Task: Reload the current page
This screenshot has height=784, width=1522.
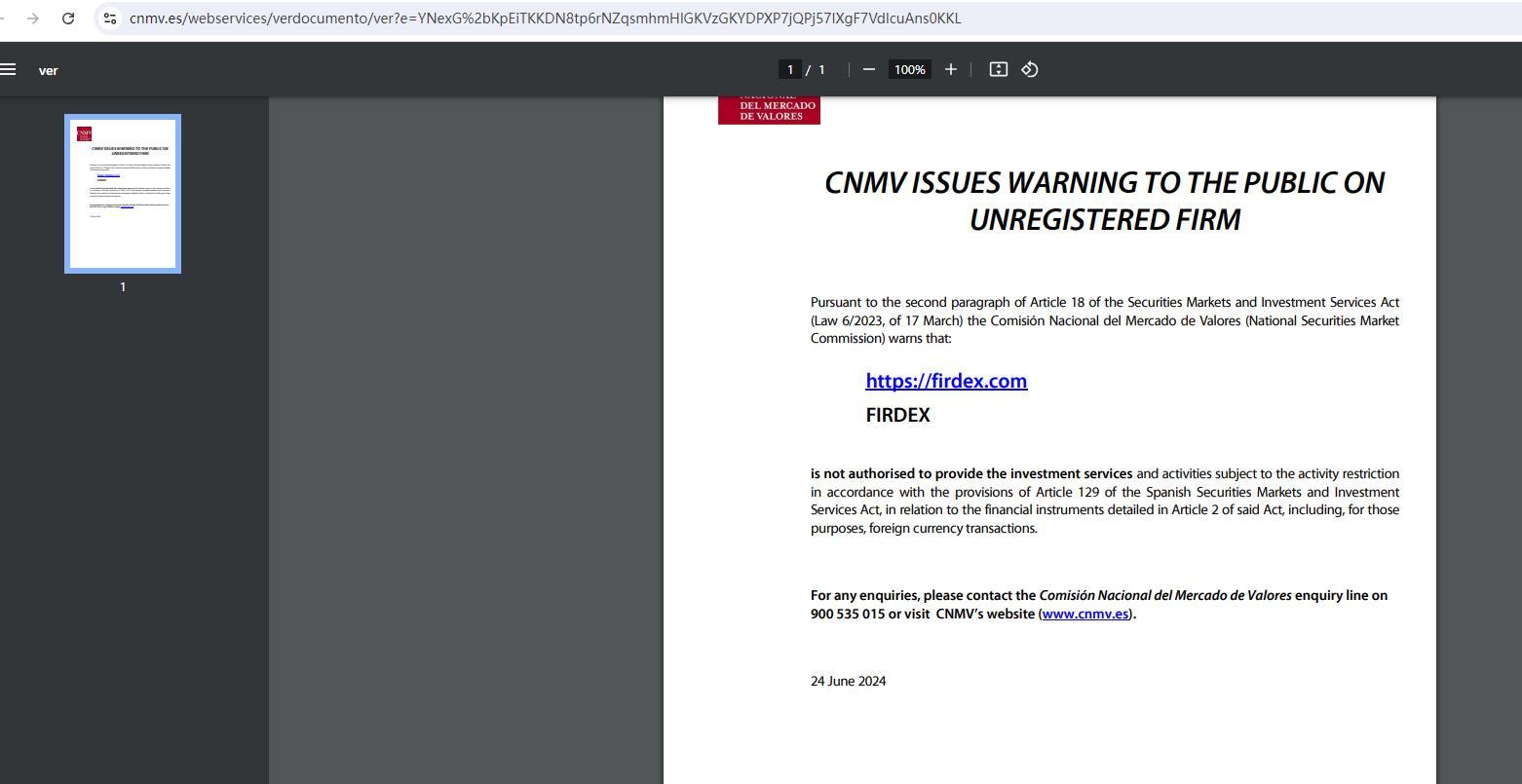Action: click(x=68, y=19)
